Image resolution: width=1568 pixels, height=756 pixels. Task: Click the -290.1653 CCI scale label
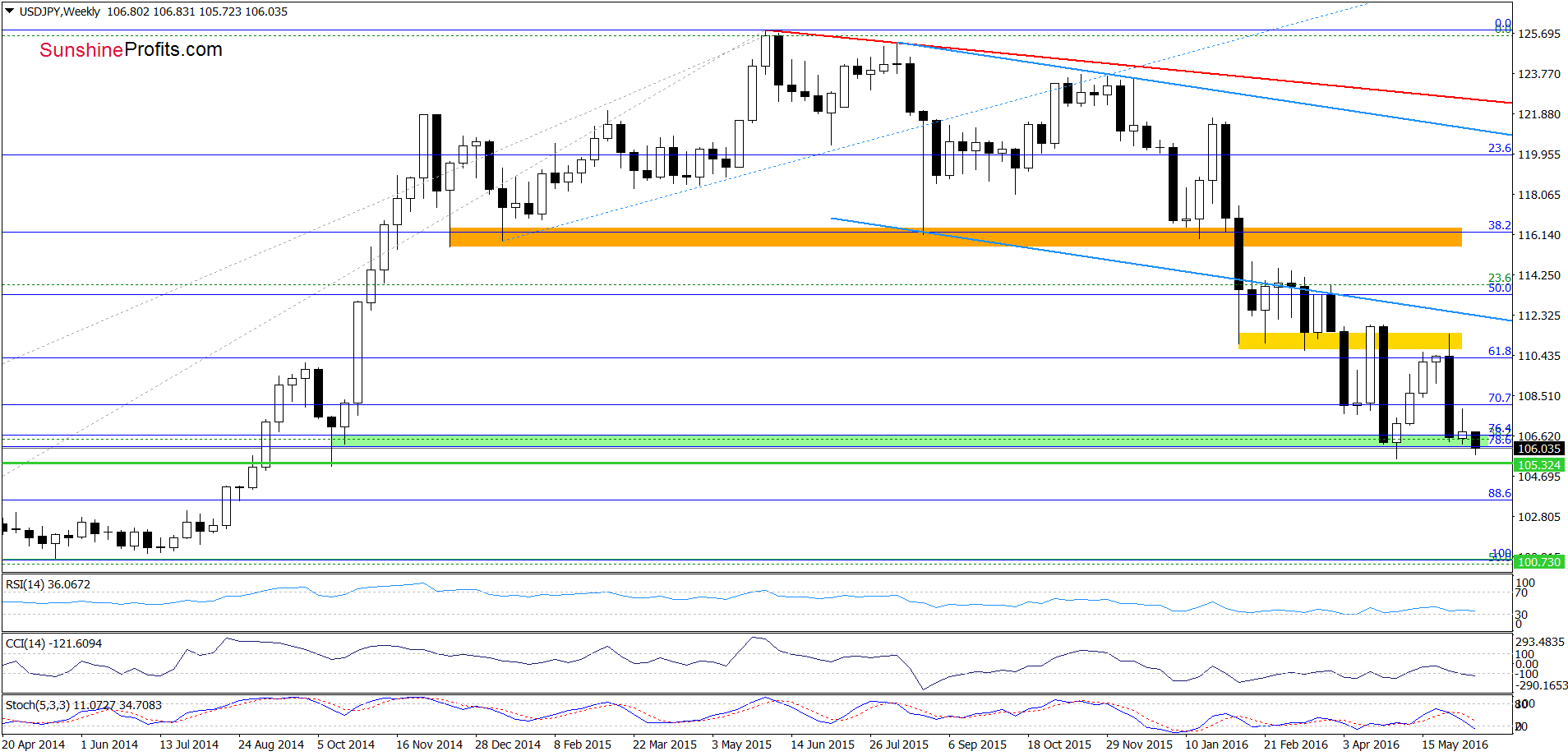(1542, 685)
